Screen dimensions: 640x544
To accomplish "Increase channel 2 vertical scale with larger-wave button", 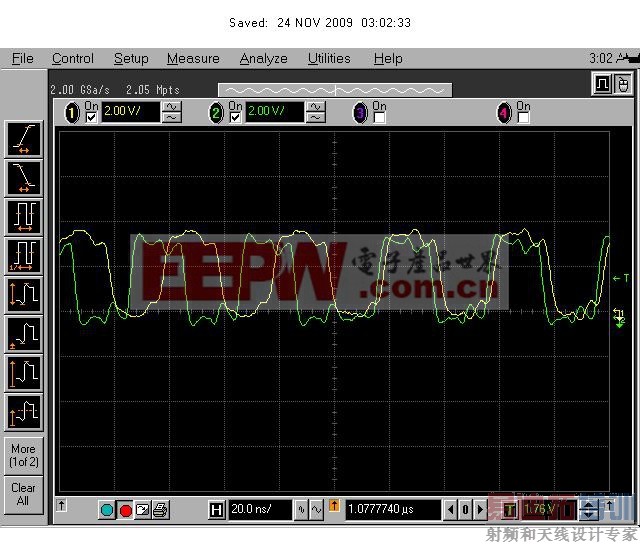I will [316, 107].
